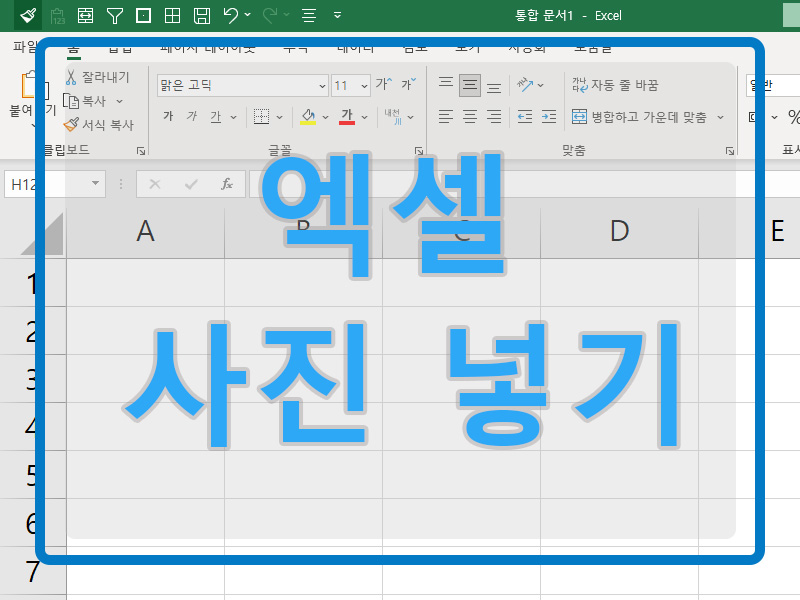Click the 복사 (Copy) button
This screenshot has height=600, width=800.
(x=85, y=101)
